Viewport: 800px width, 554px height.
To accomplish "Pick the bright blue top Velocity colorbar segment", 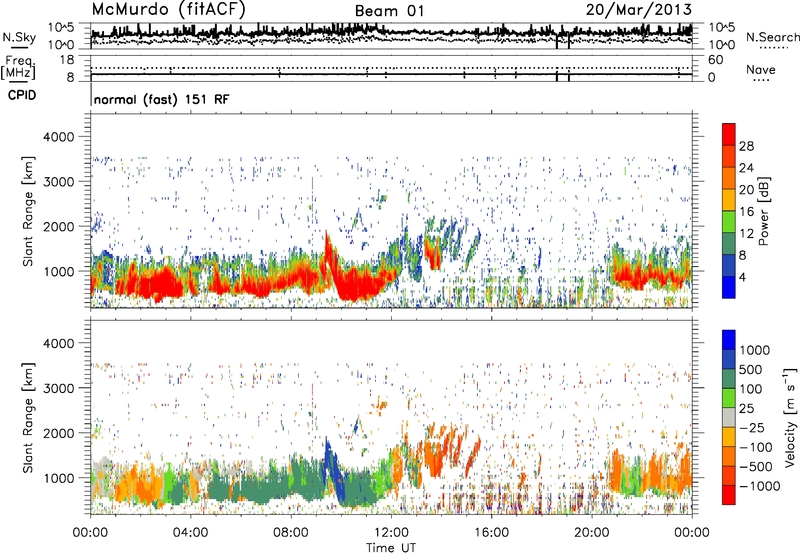I will (729, 340).
